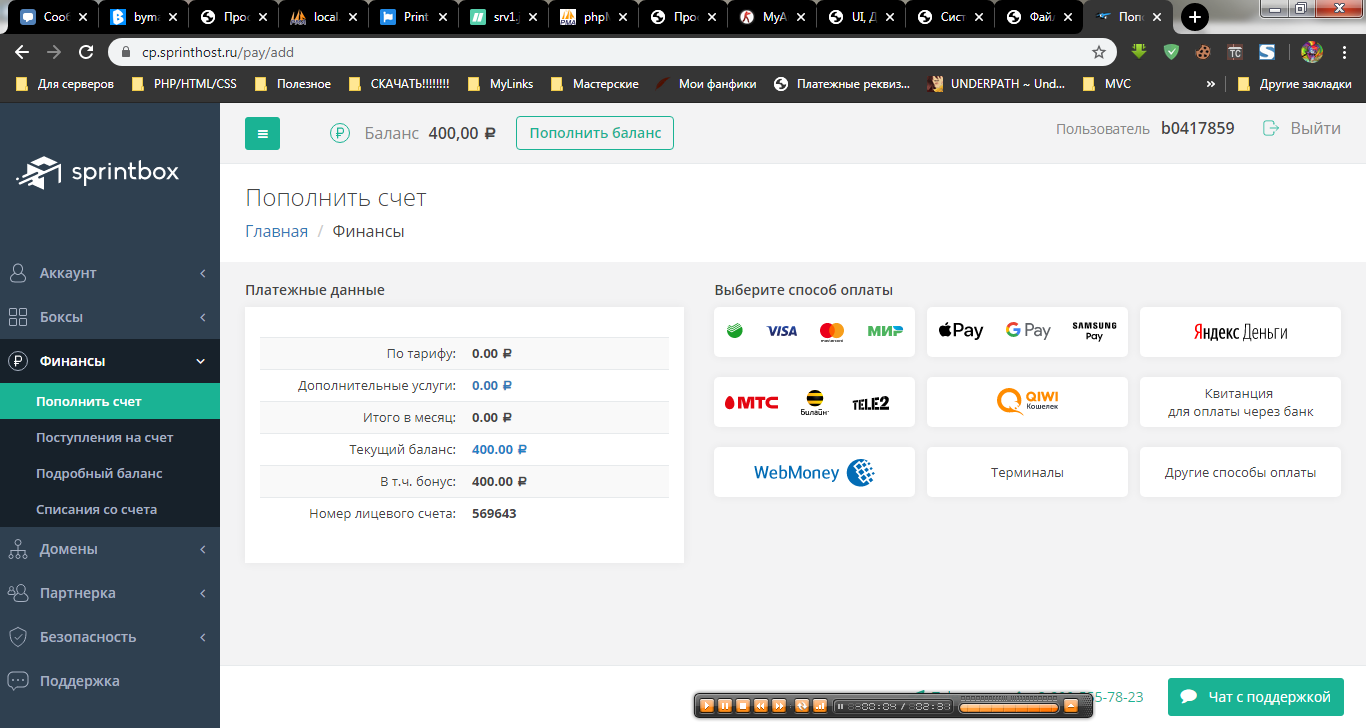Pay with Apple Pay, Google Pay, Samsung Pay
This screenshot has height=728, width=1366.
click(1027, 332)
